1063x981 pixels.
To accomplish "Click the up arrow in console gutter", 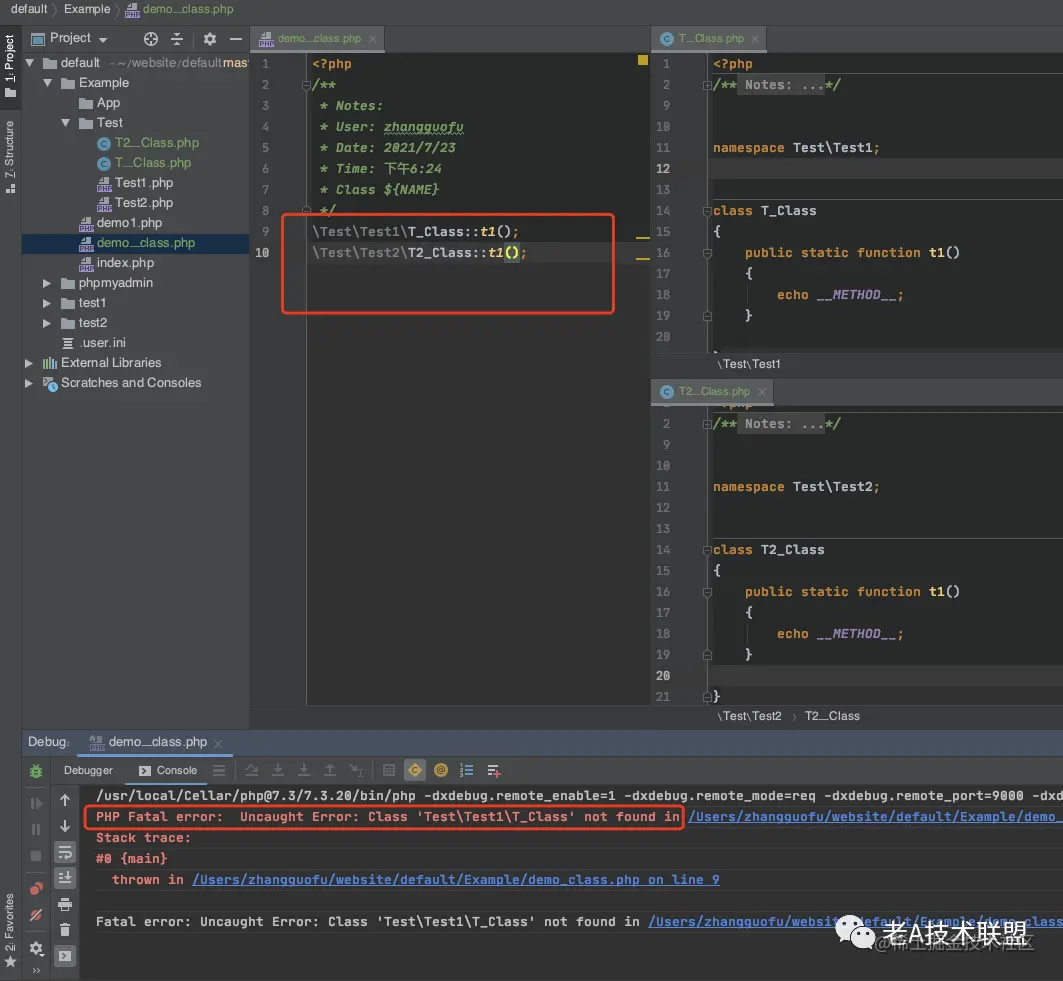I will pyautogui.click(x=65, y=800).
